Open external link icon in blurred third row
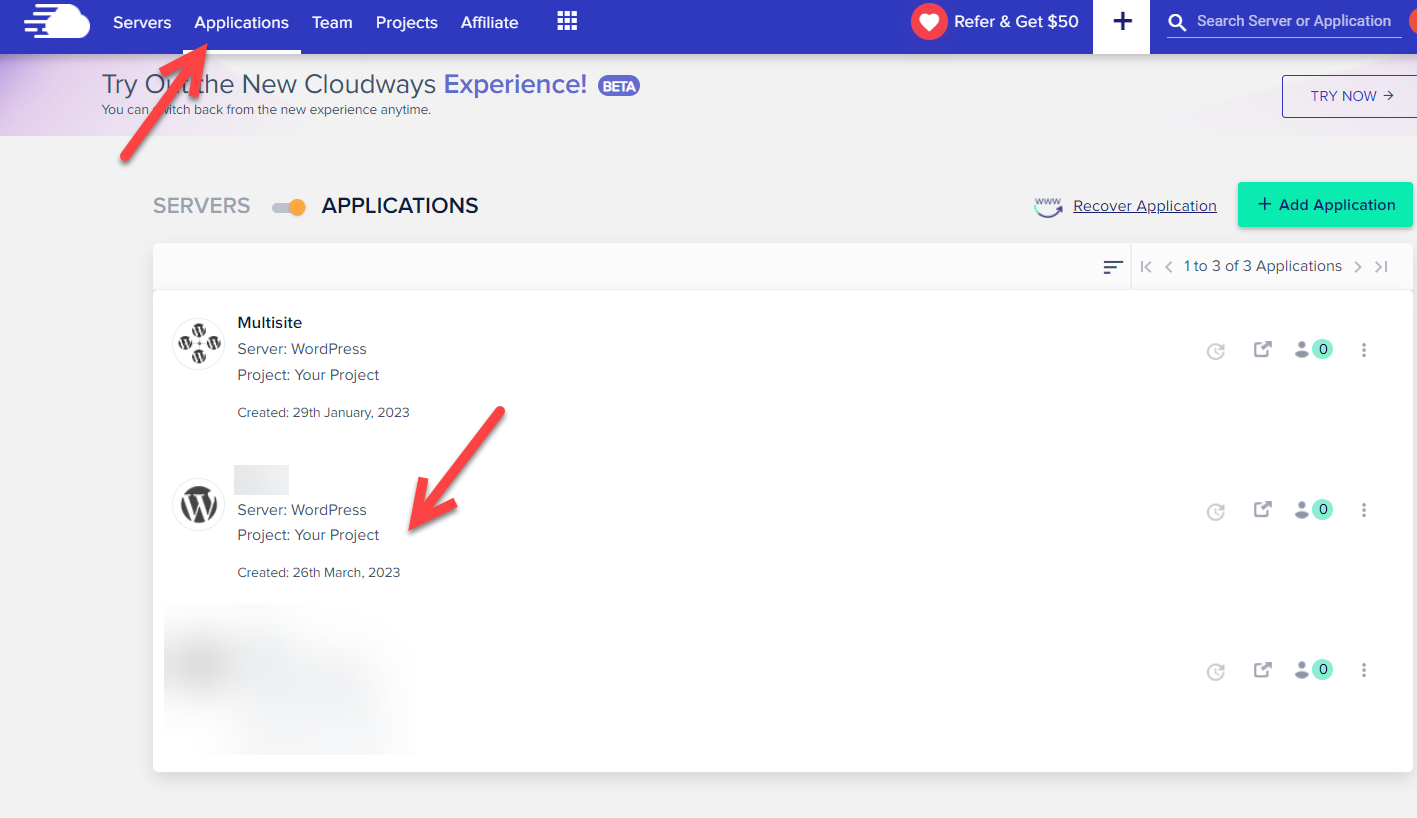The width and height of the screenshot is (1417, 818). tap(1262, 669)
